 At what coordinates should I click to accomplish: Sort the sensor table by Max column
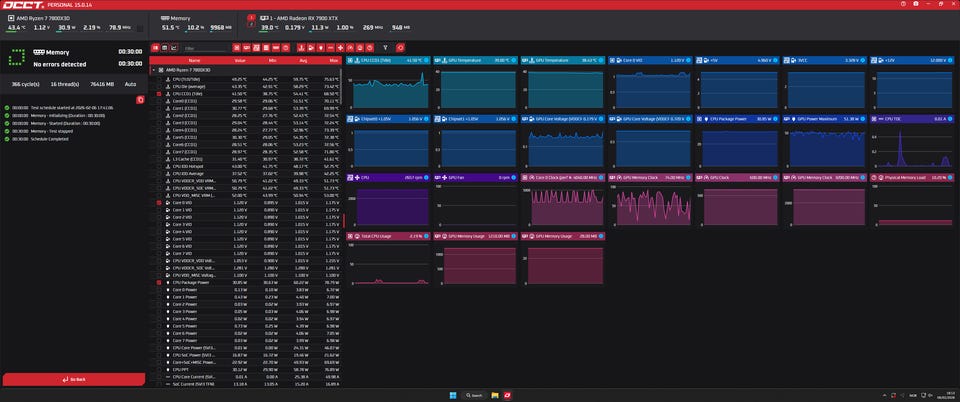331,60
